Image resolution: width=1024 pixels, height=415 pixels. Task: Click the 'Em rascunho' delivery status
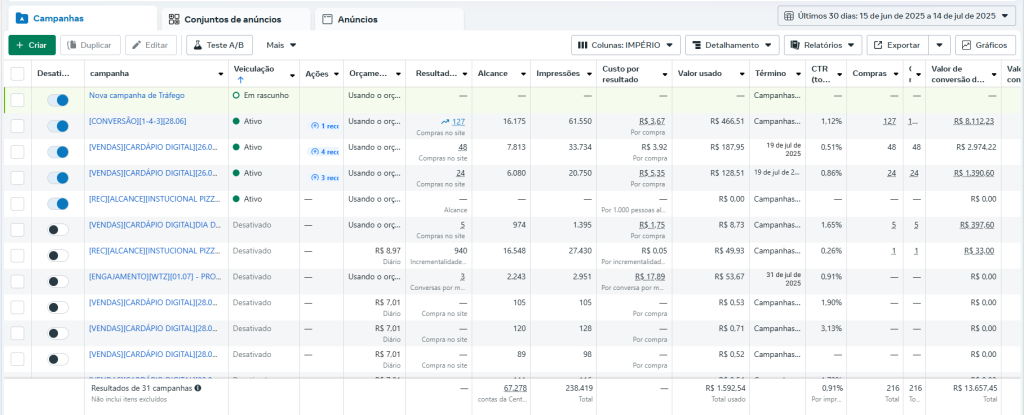pyautogui.click(x=266, y=95)
